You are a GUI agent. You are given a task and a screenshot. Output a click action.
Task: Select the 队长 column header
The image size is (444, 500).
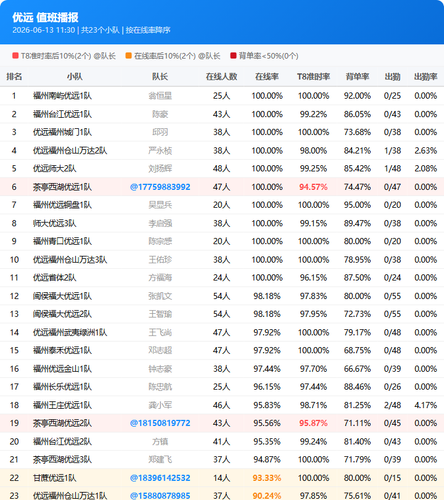coord(160,77)
